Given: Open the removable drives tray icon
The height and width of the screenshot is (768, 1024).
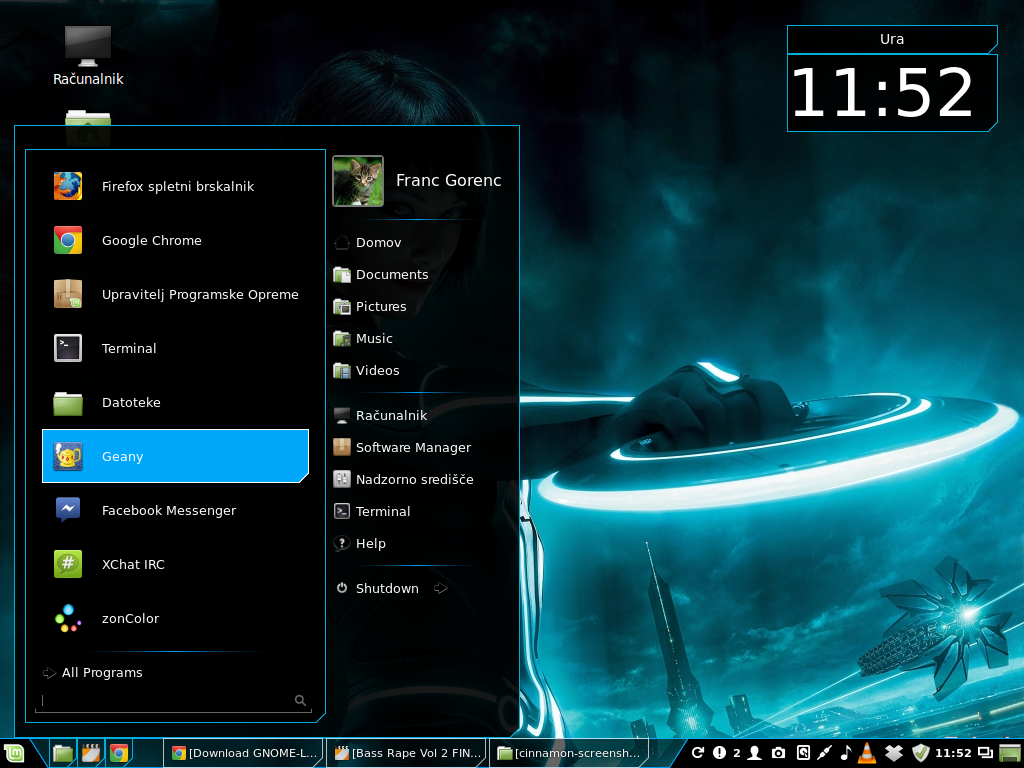Looking at the screenshot, I should tap(803, 753).
